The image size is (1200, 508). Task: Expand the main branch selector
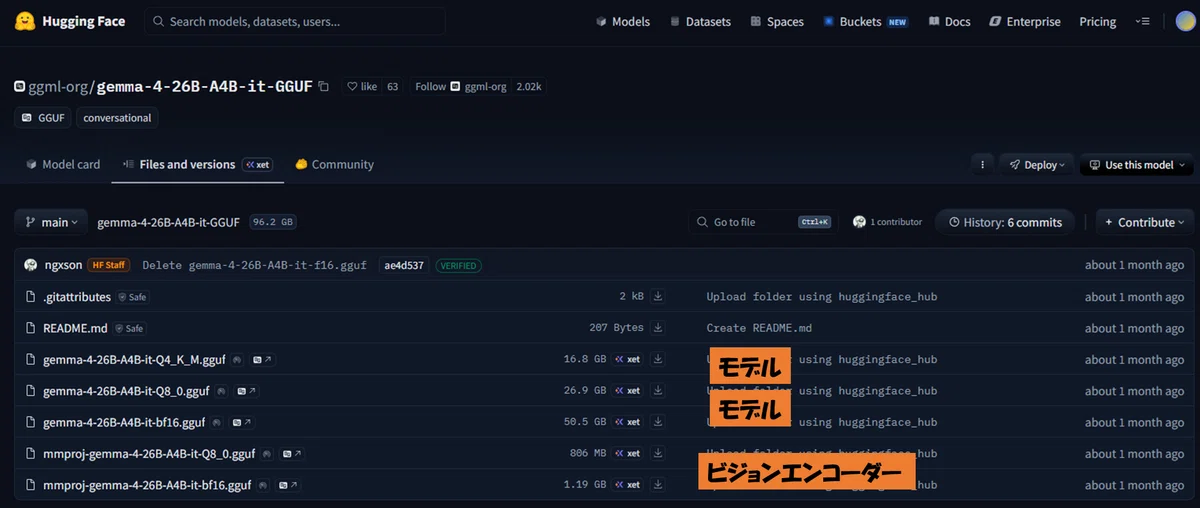[51, 222]
